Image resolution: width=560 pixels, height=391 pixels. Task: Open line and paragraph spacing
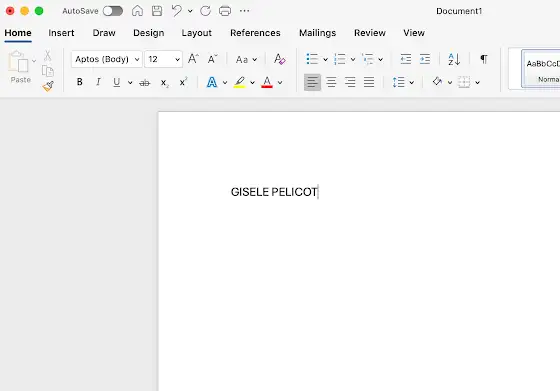click(399, 82)
